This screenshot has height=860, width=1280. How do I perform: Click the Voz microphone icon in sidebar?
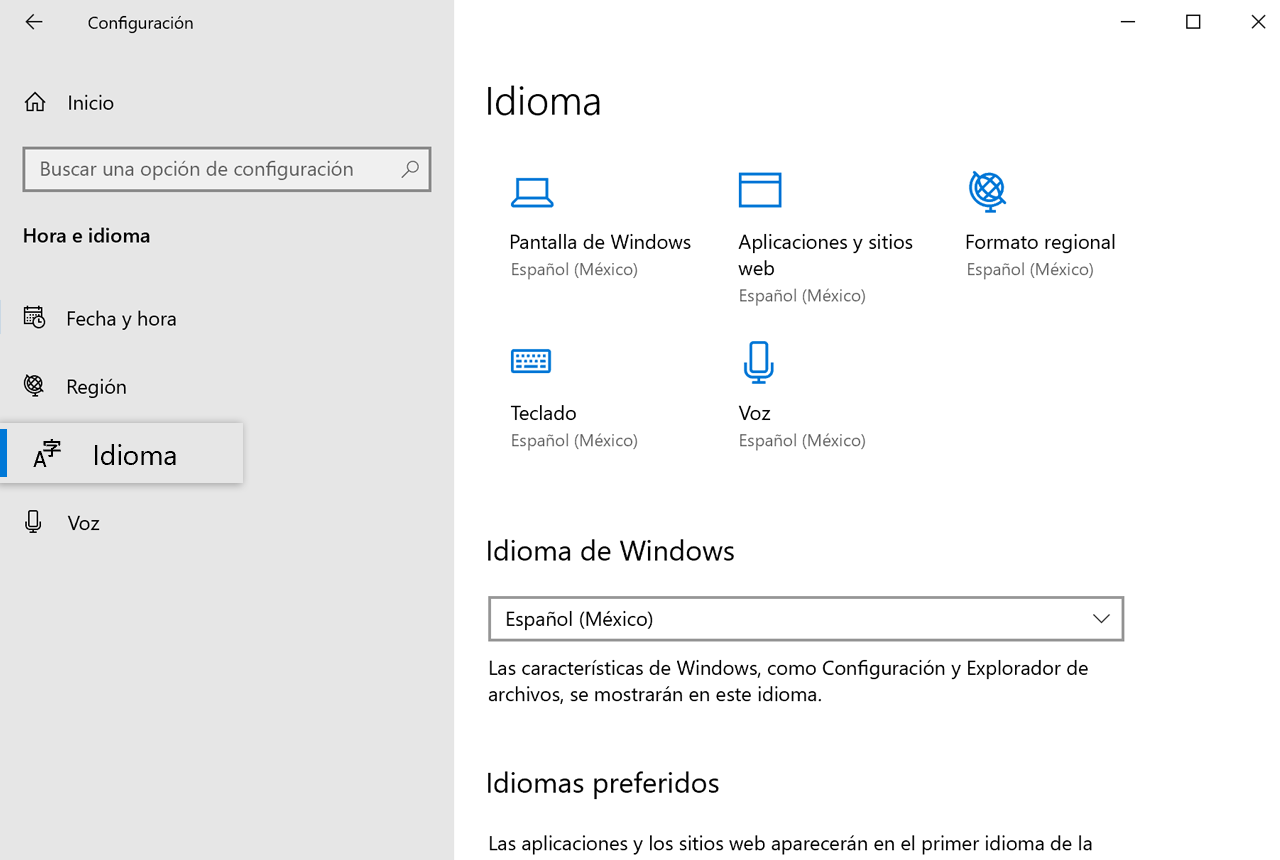34,522
